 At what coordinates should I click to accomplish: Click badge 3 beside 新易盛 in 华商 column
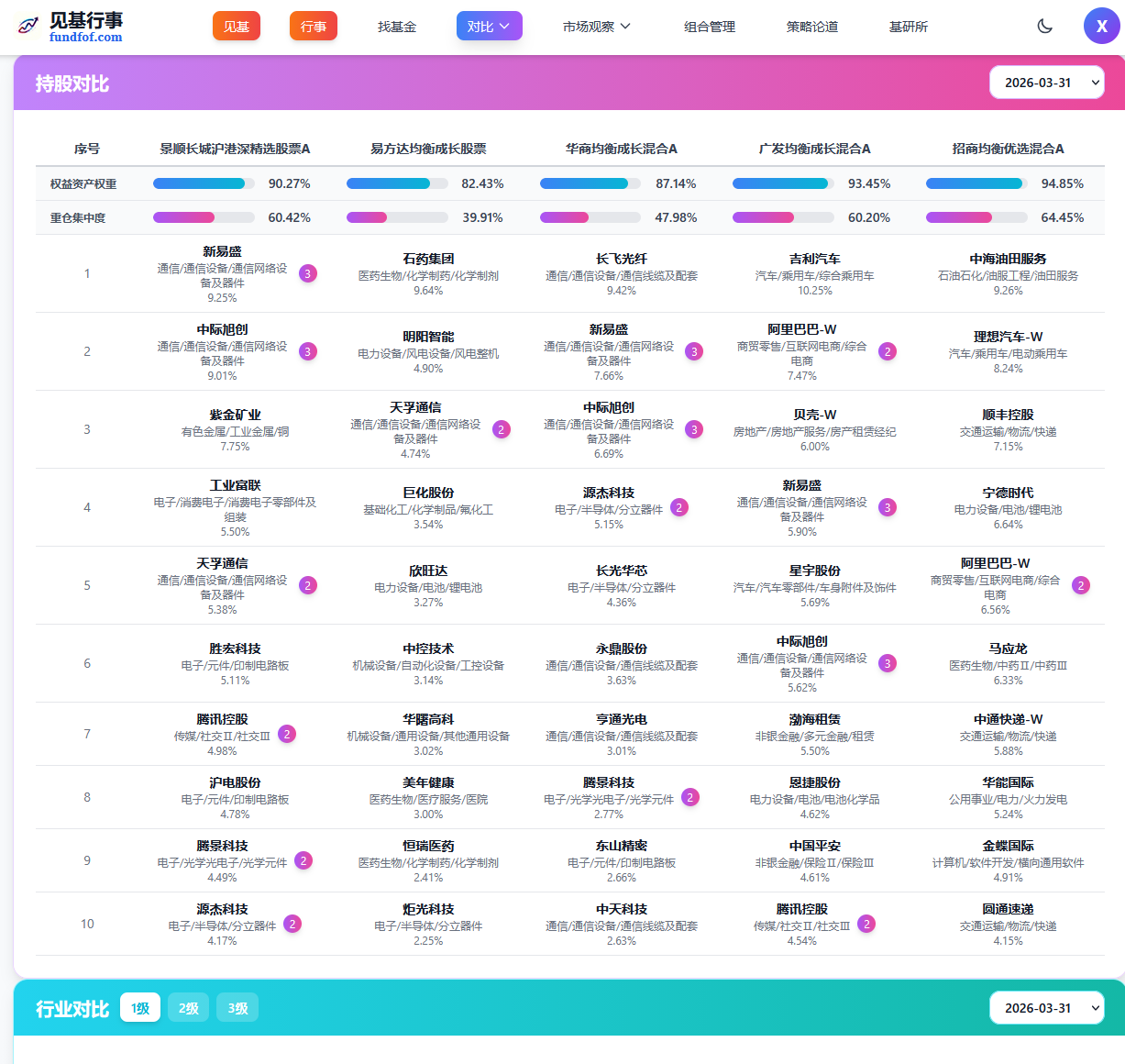pos(695,351)
